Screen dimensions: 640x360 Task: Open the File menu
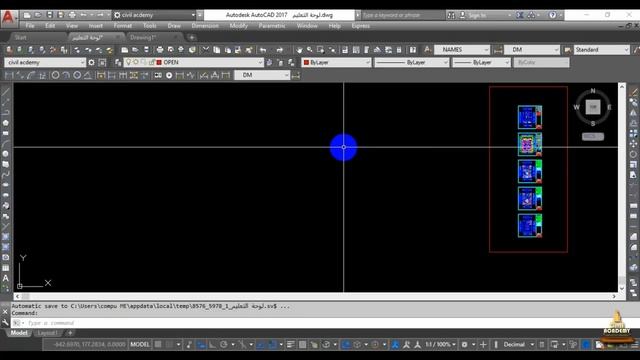pos(30,26)
